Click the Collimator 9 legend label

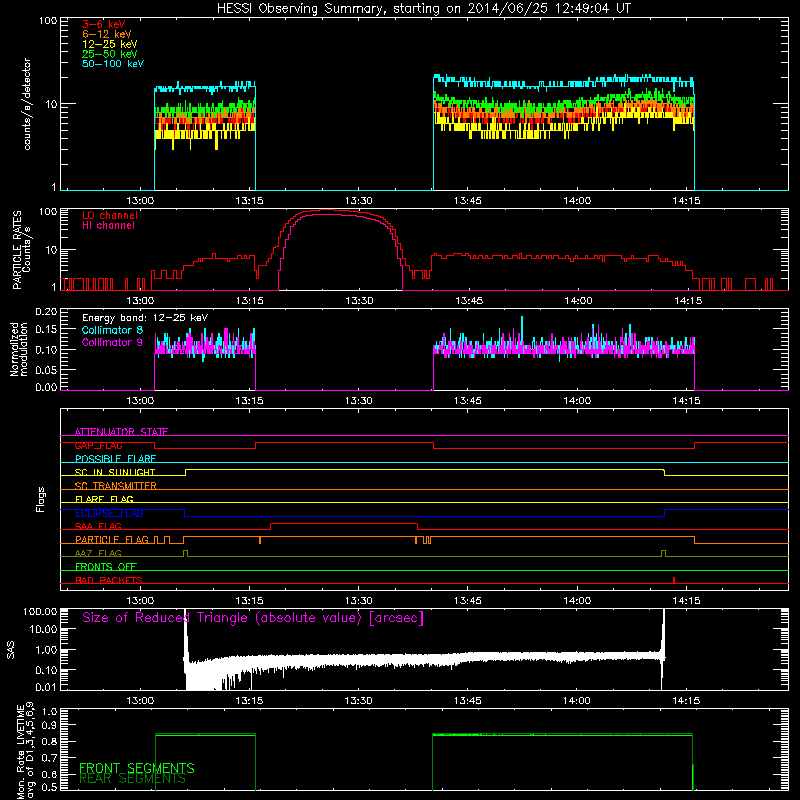pos(112,342)
